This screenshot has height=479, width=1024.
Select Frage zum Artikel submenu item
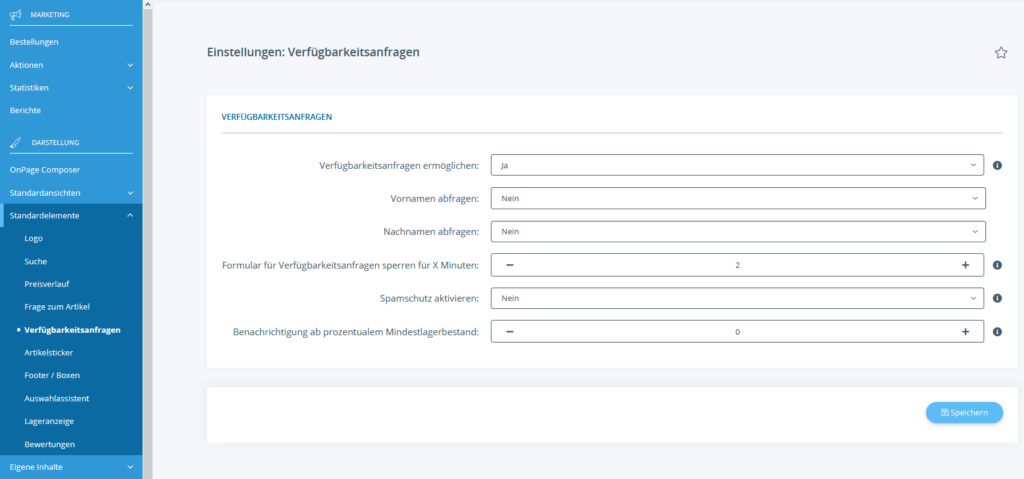tap(57, 306)
